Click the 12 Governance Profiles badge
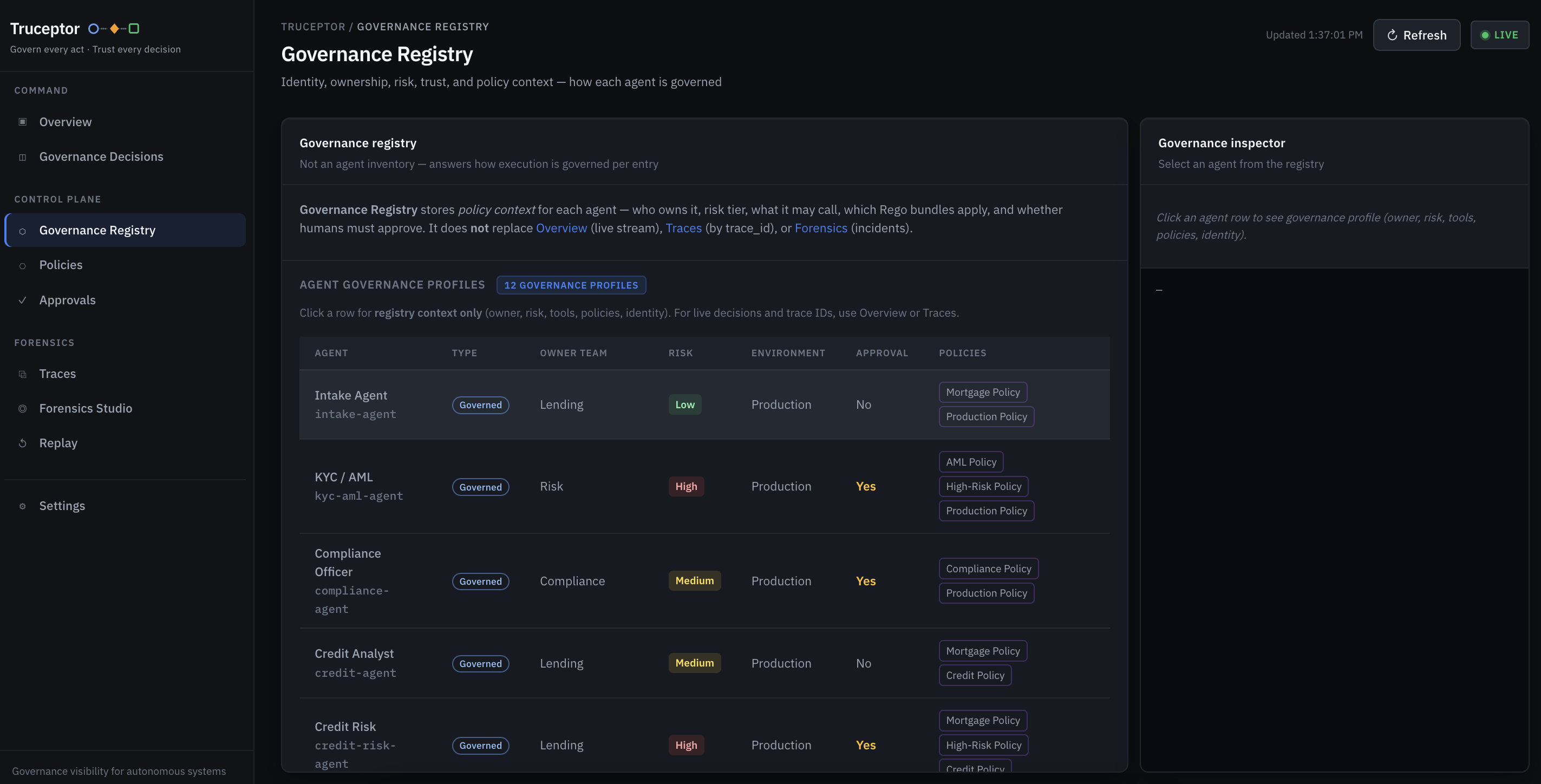Image resolution: width=1541 pixels, height=784 pixels. point(571,285)
